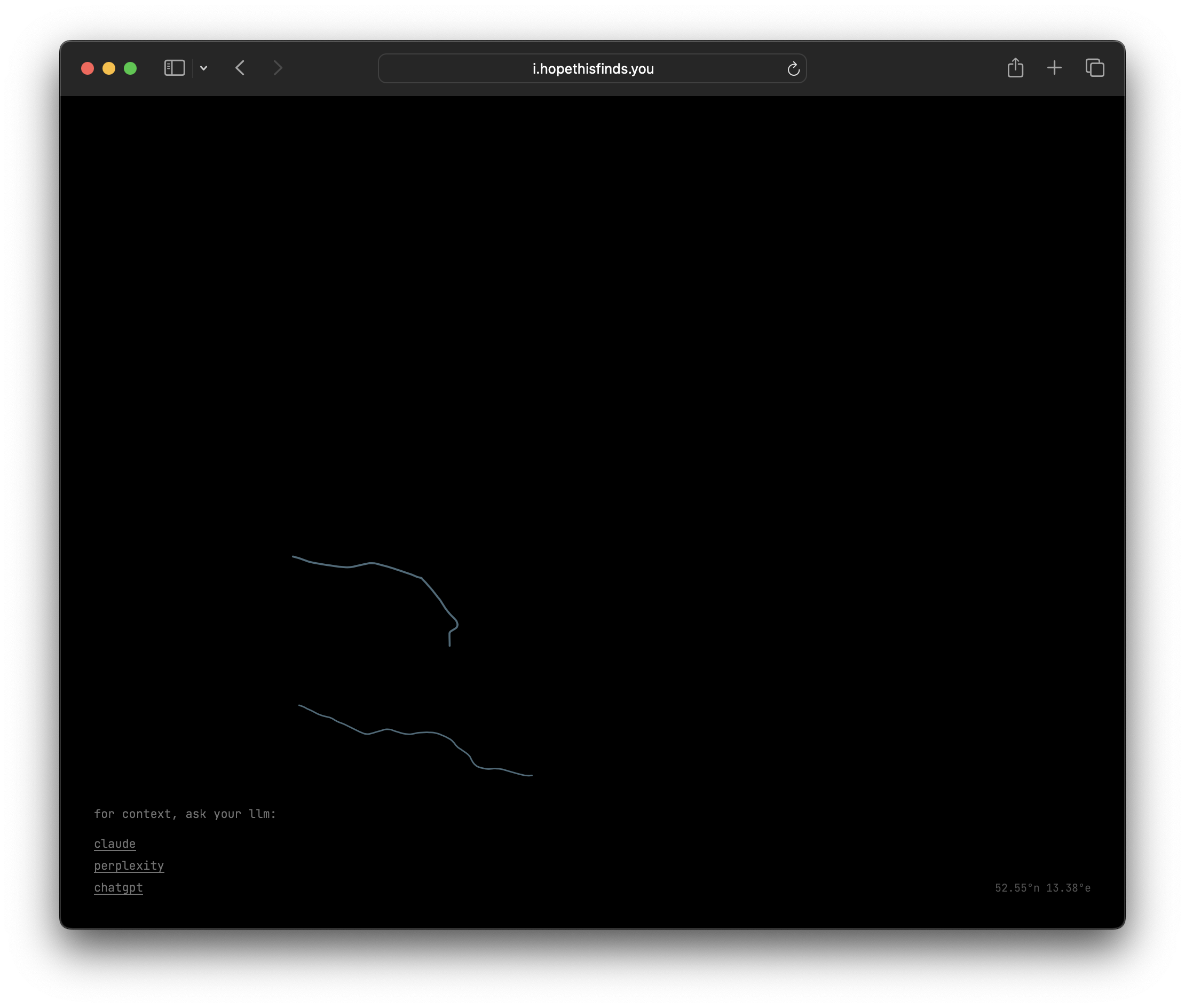Open the chatgpt link

(118, 887)
